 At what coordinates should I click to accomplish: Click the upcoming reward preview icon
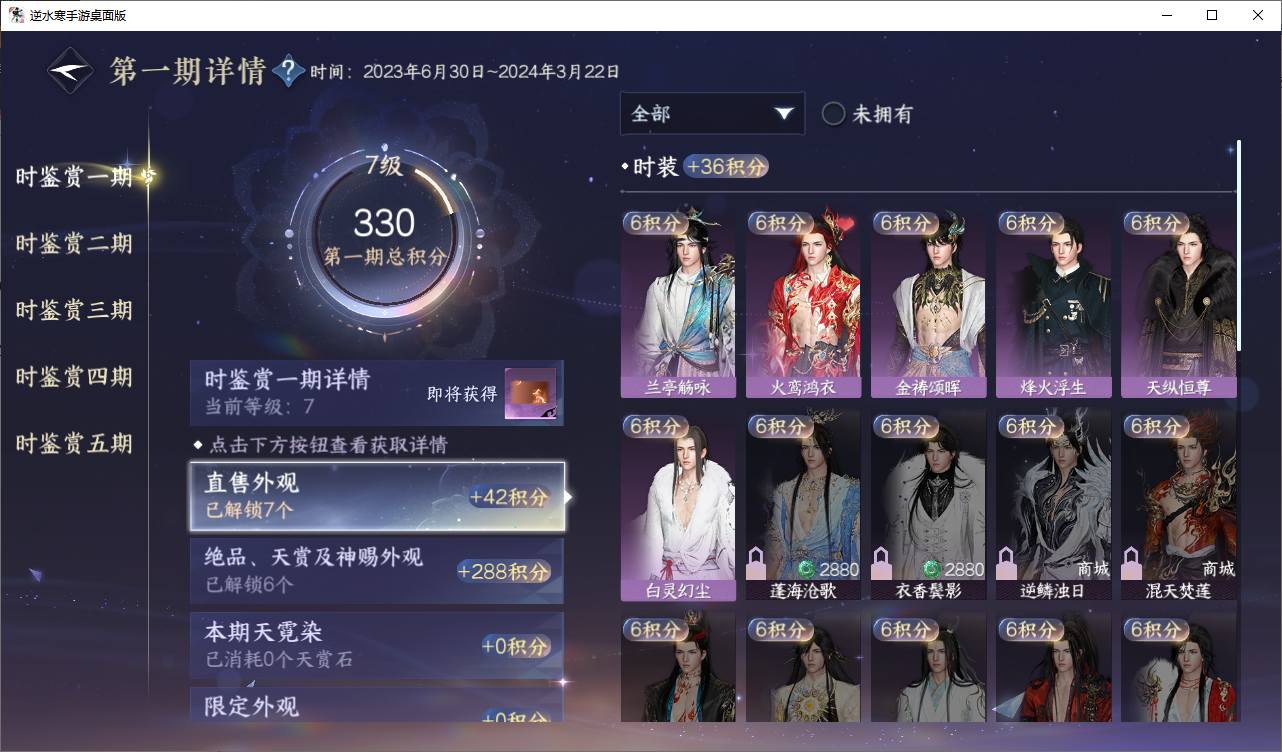(530, 394)
